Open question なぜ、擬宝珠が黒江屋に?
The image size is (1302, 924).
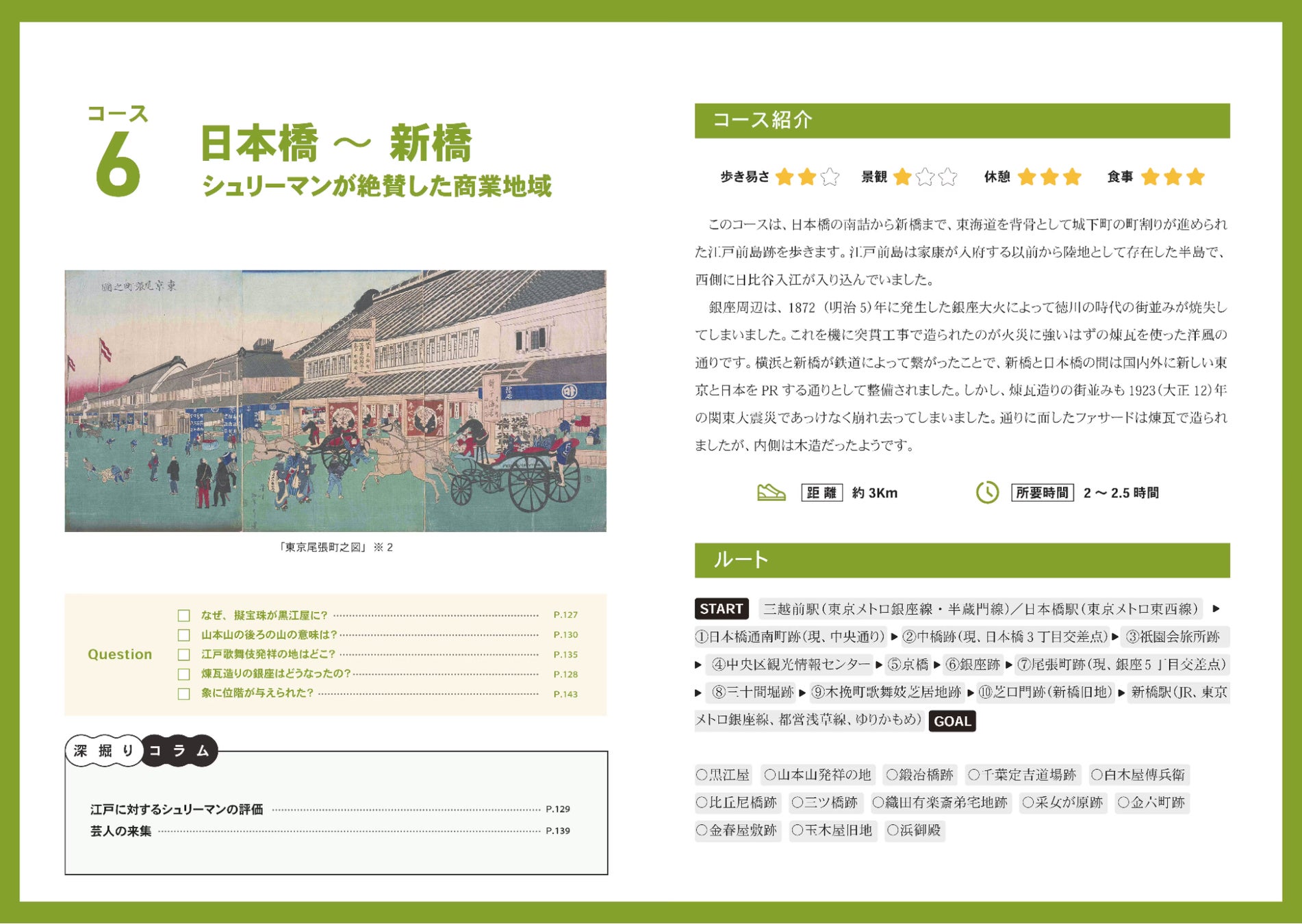264,615
